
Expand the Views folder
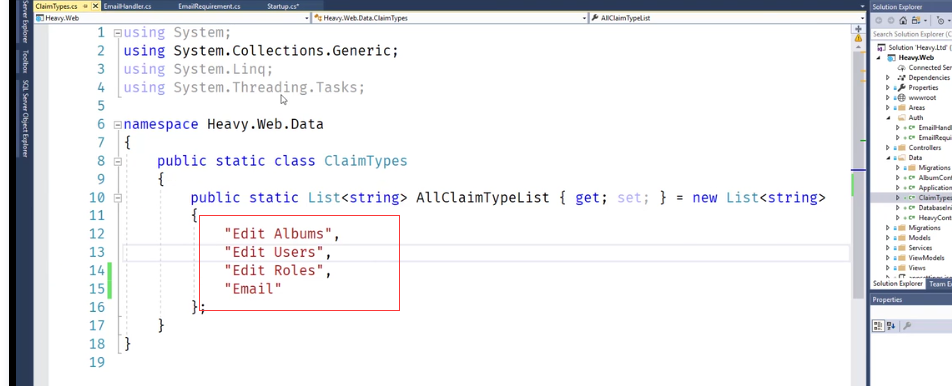[888, 268]
